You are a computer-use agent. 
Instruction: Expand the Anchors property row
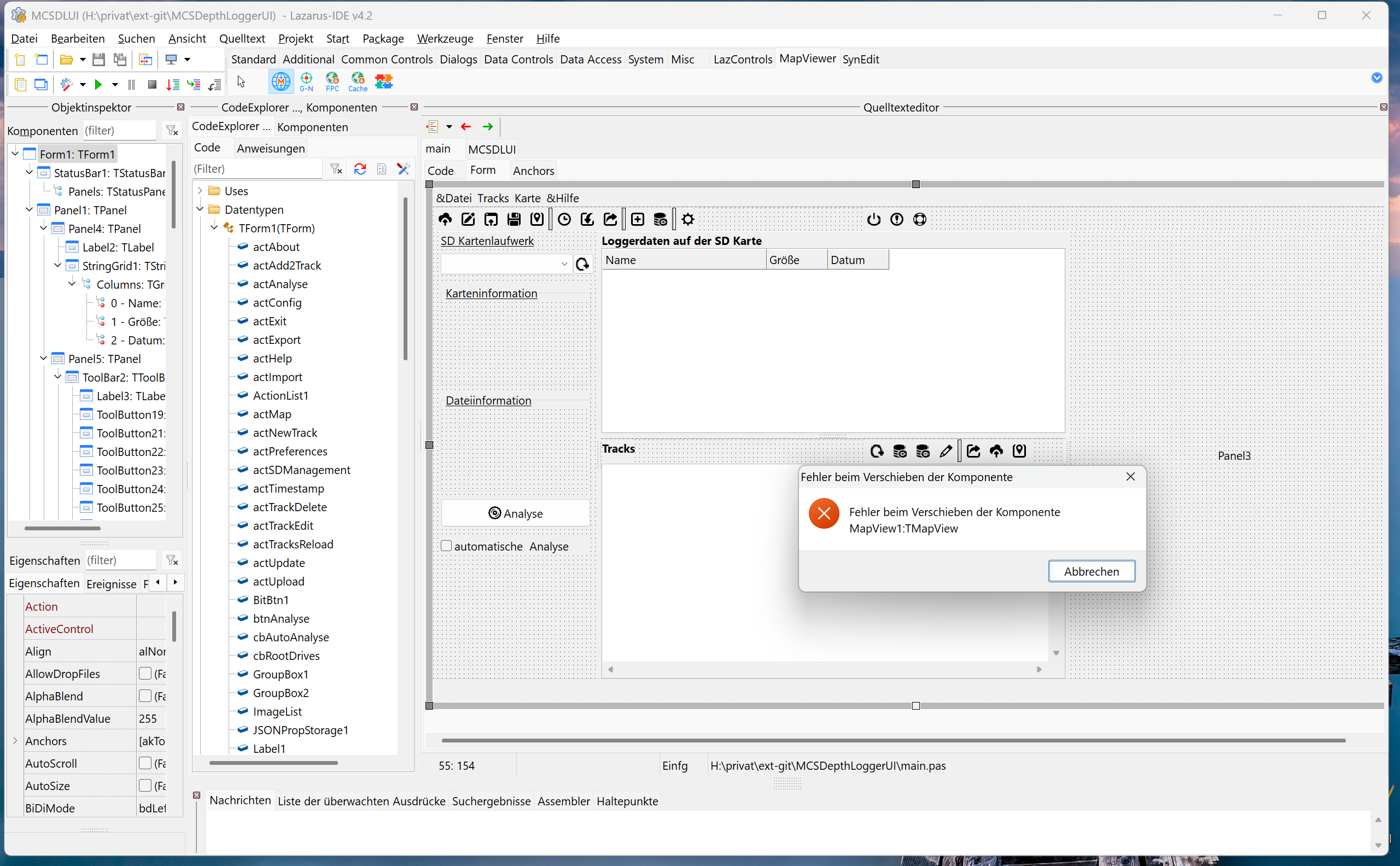[x=15, y=741]
